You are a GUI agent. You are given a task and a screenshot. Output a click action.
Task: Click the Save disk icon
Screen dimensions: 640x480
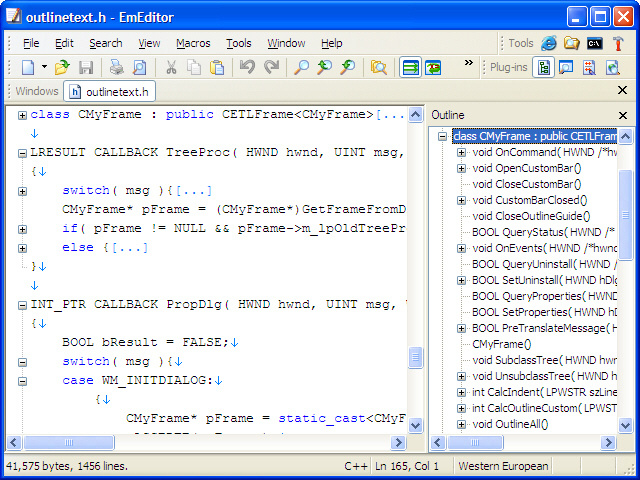coord(86,68)
